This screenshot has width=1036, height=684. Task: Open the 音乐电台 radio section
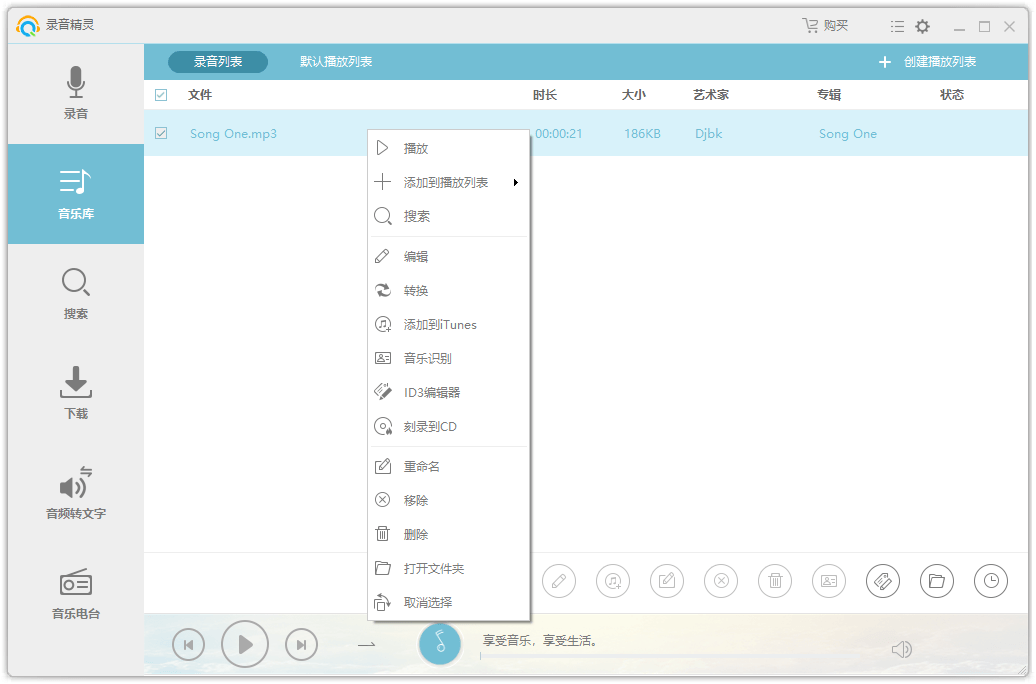(76, 593)
